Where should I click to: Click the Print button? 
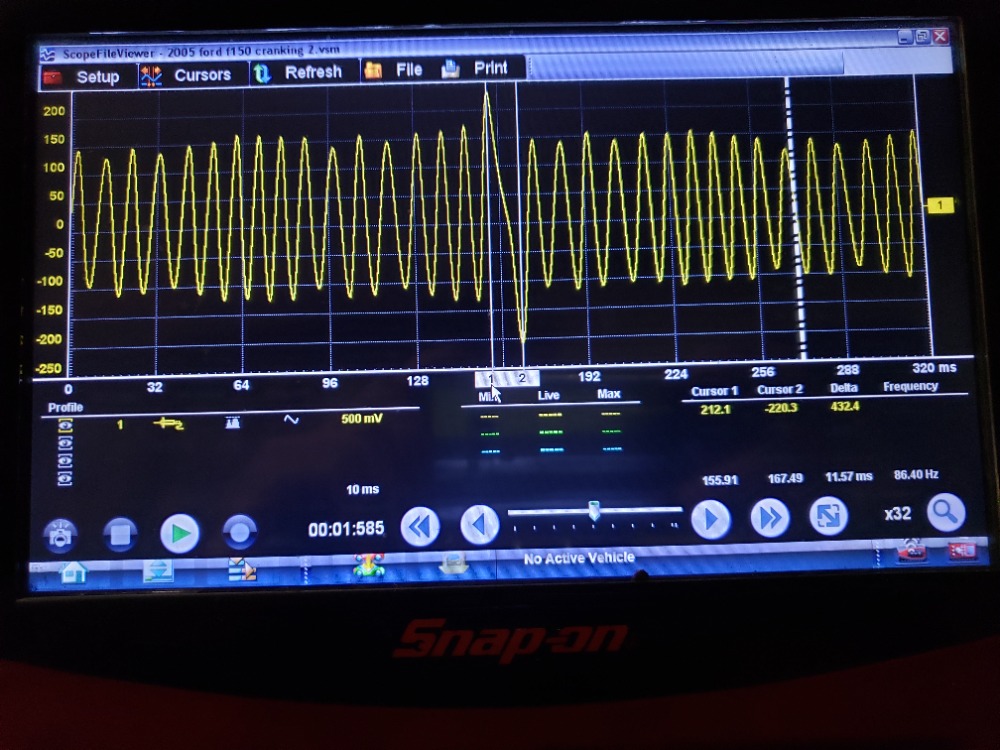click(476, 68)
